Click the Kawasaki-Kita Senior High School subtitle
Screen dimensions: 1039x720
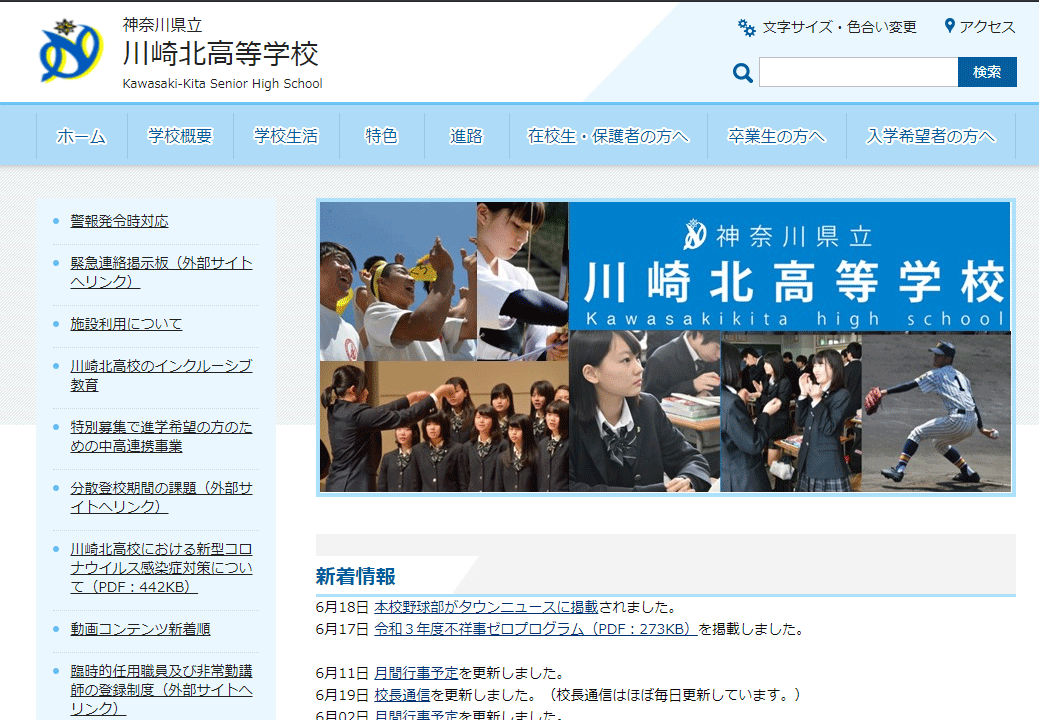pyautogui.click(x=223, y=83)
